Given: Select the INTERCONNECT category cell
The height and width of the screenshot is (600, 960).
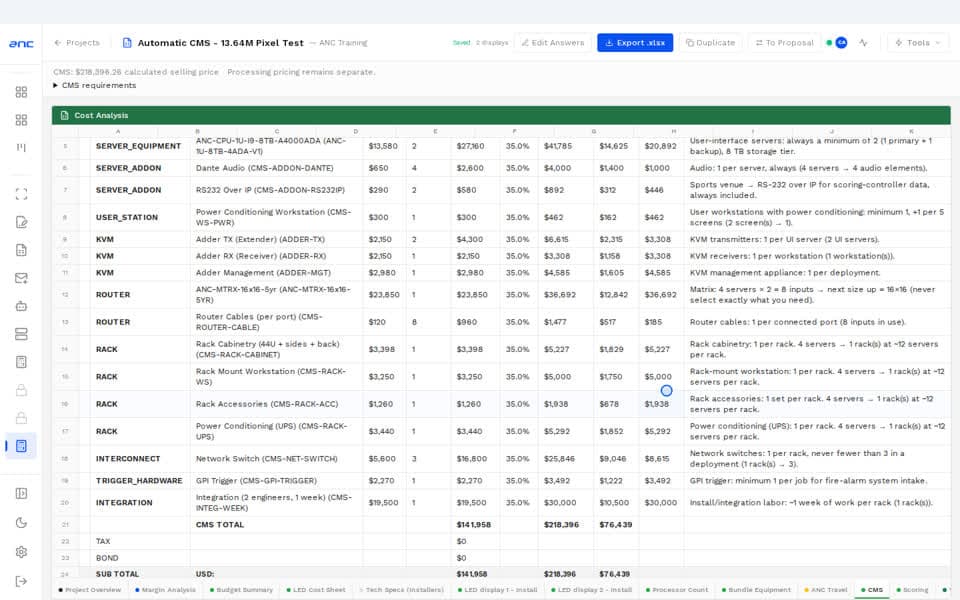Looking at the screenshot, I should pos(140,459).
